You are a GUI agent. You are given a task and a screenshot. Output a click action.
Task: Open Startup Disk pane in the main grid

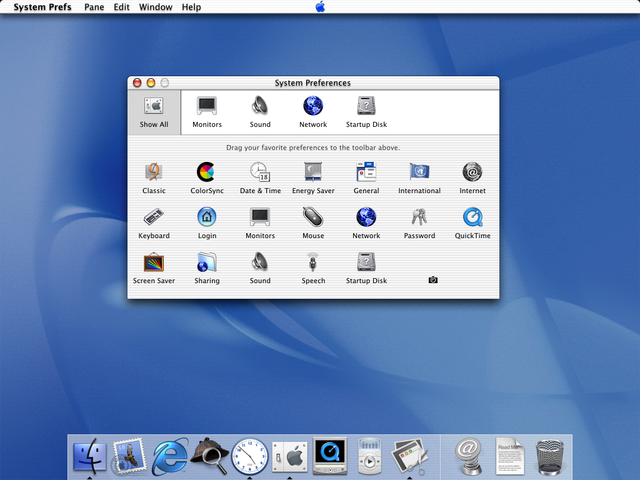[x=366, y=268]
